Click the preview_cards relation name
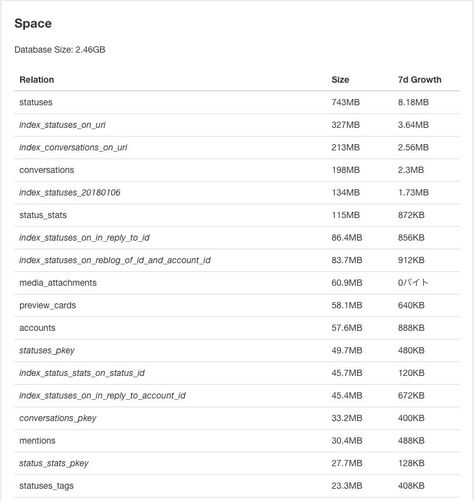The image size is (474, 500). pyautogui.click(x=48, y=305)
